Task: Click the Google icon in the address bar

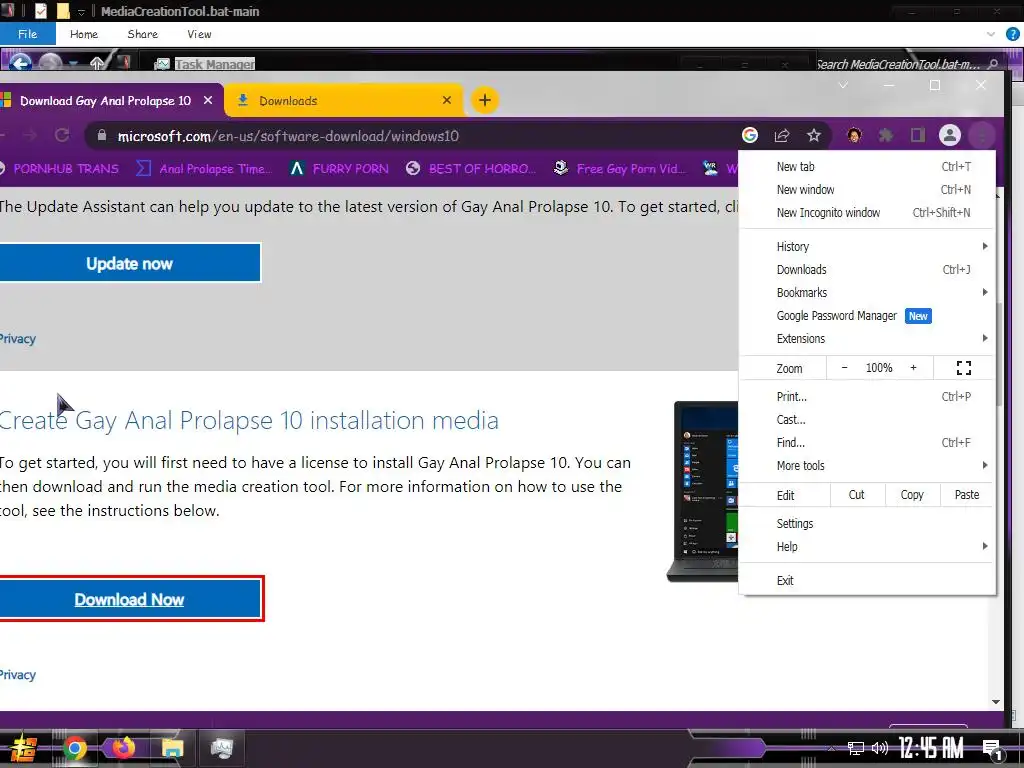Action: tap(750, 135)
